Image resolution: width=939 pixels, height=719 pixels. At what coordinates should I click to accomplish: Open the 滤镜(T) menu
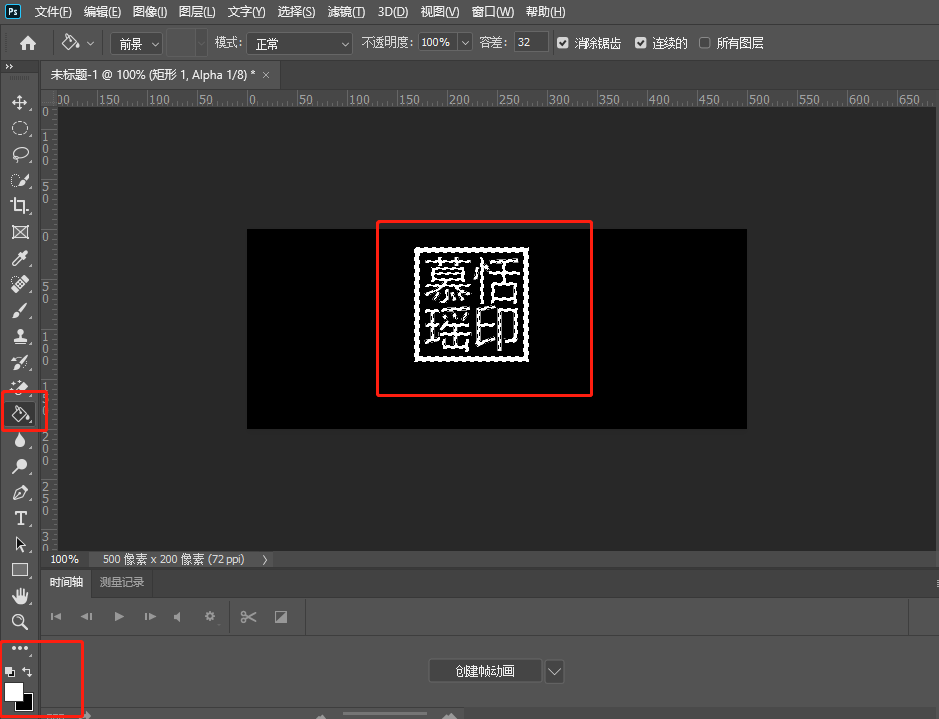click(346, 12)
